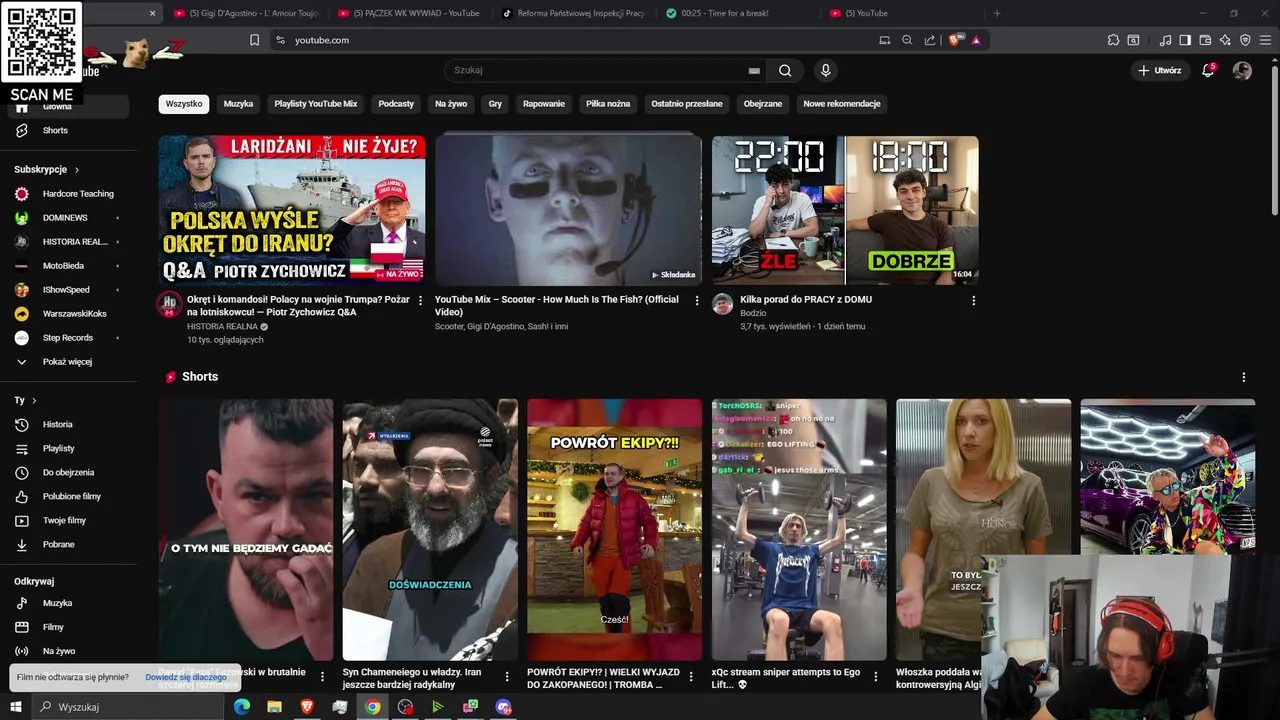Open the Brave hamburger main menu

point(1265,40)
